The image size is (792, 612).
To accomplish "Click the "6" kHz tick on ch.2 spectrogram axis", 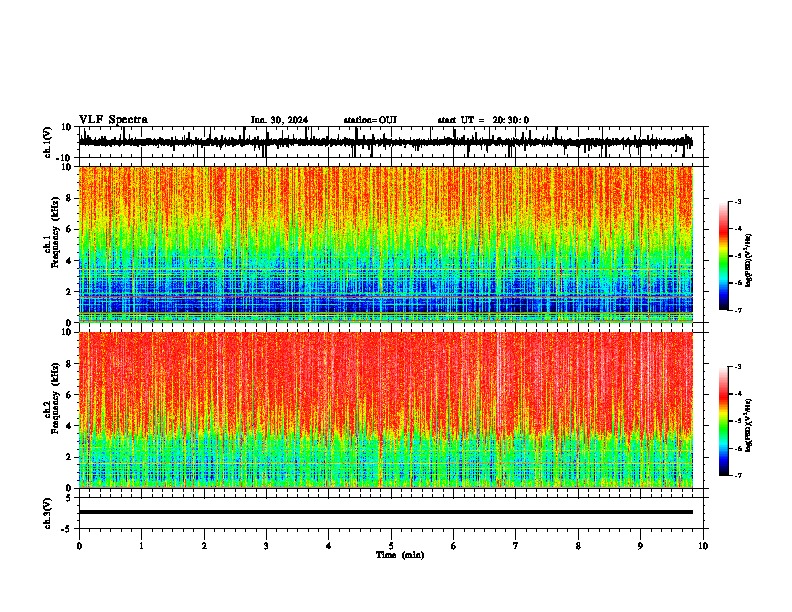I will coord(70,395).
